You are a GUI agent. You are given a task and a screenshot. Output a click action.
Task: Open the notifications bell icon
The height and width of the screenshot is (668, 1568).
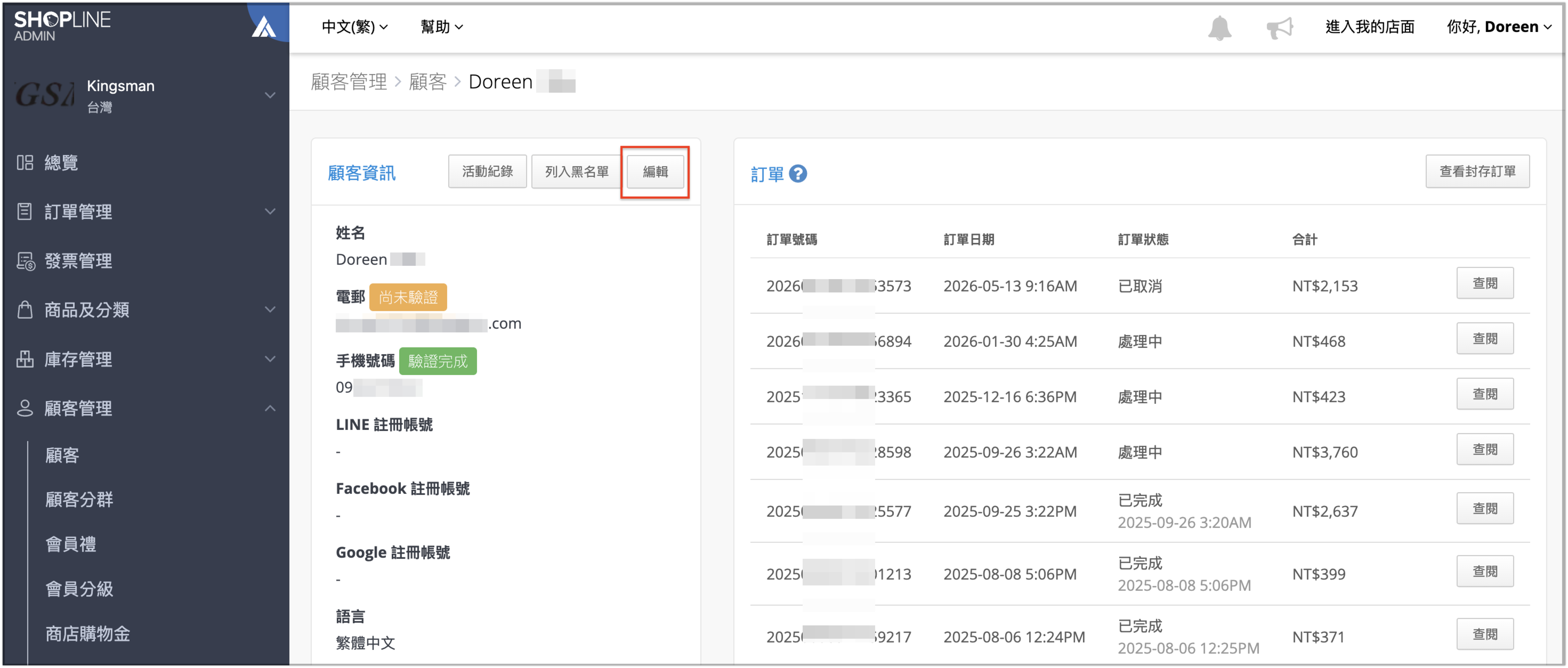(x=1219, y=27)
